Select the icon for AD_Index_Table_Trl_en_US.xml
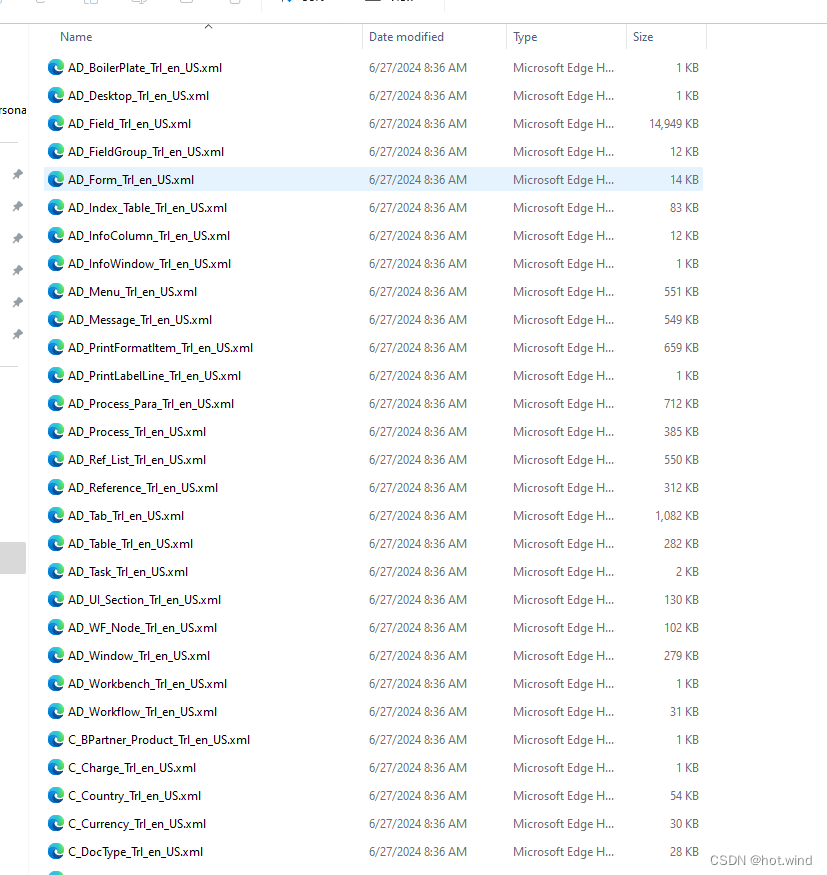This screenshot has width=827, height=875. point(56,208)
